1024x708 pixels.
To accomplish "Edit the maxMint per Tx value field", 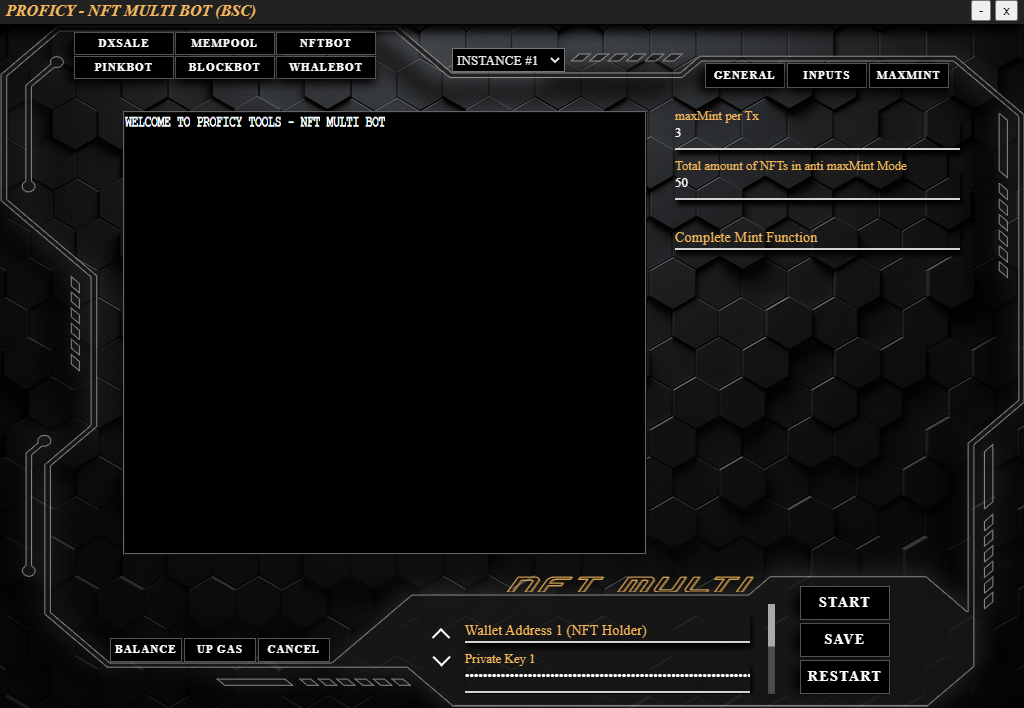I will (817, 133).
